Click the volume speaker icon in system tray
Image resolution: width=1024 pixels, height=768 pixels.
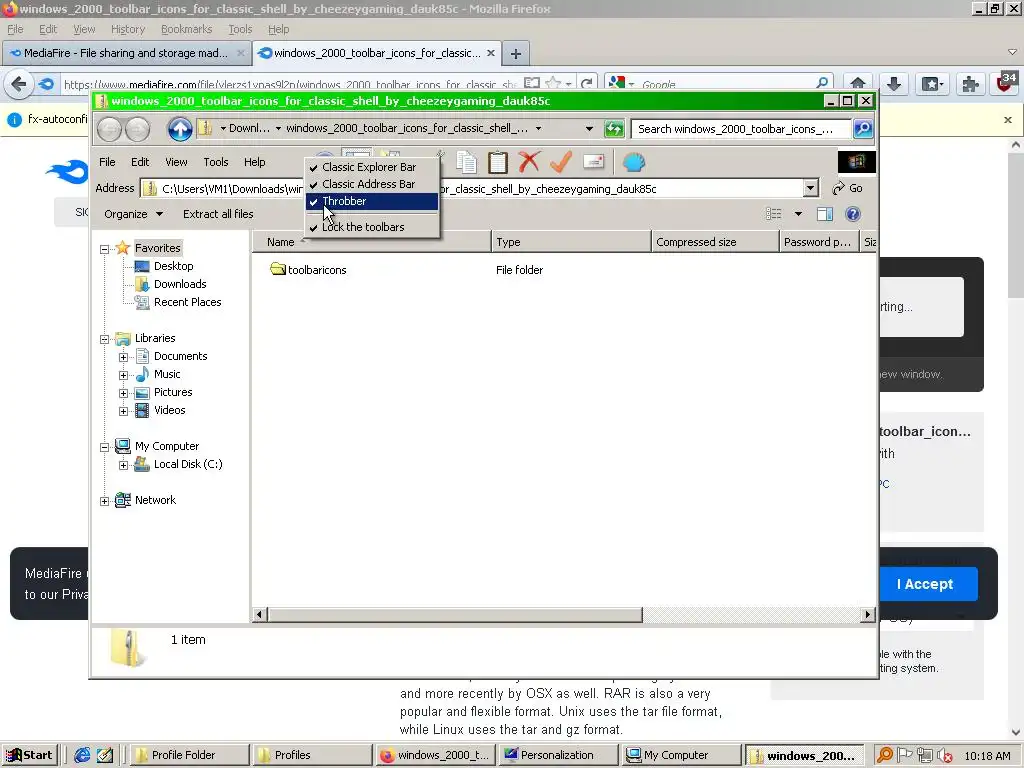[943, 756]
